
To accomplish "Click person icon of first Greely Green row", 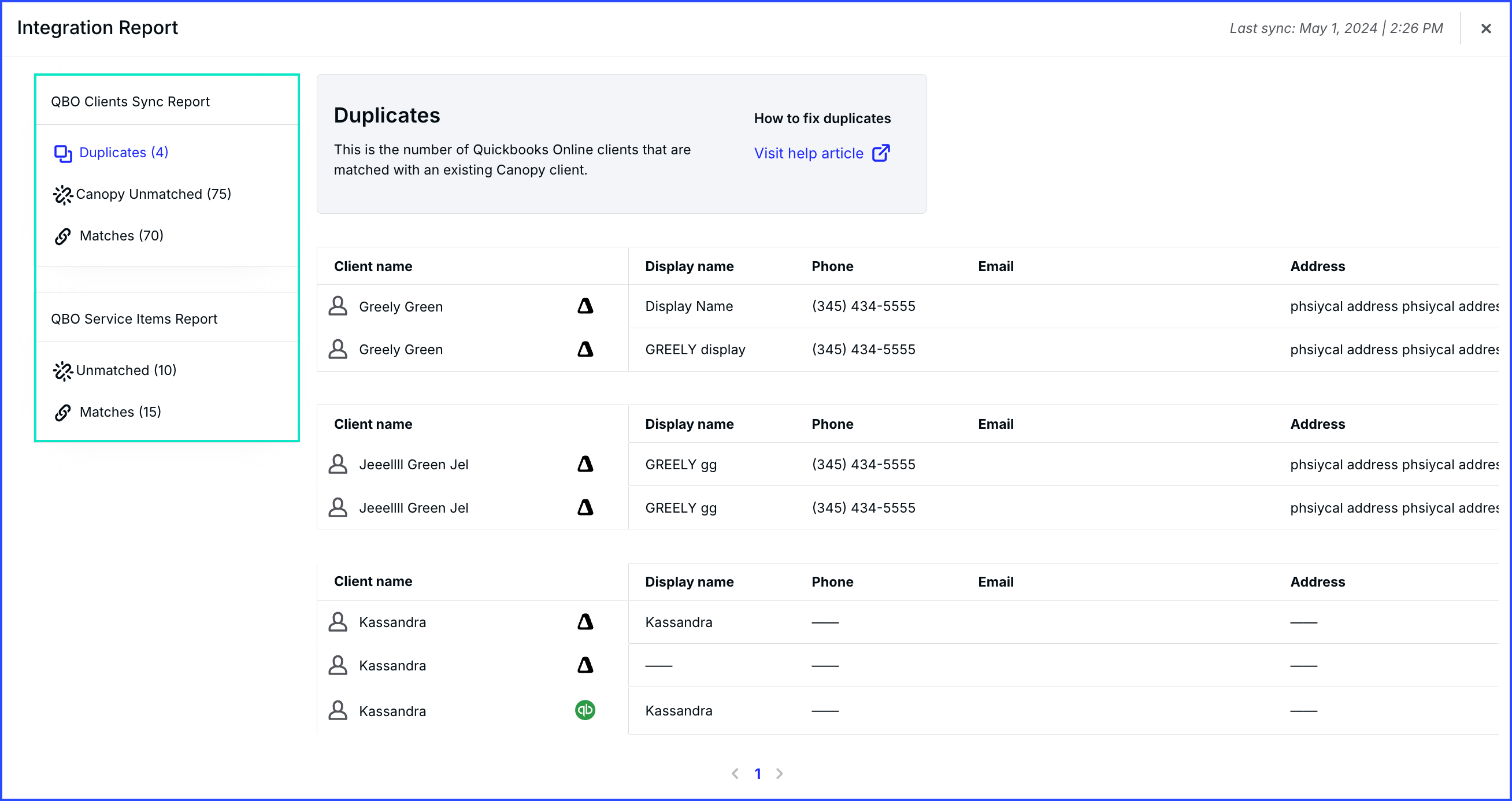I will pyautogui.click(x=338, y=306).
